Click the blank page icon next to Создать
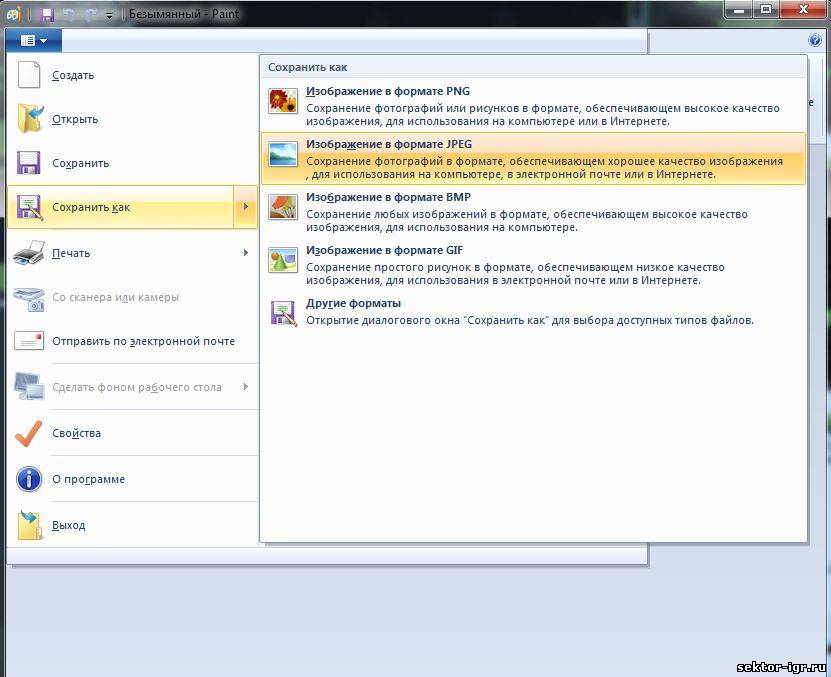Image resolution: width=831 pixels, height=677 pixels. coord(29,75)
